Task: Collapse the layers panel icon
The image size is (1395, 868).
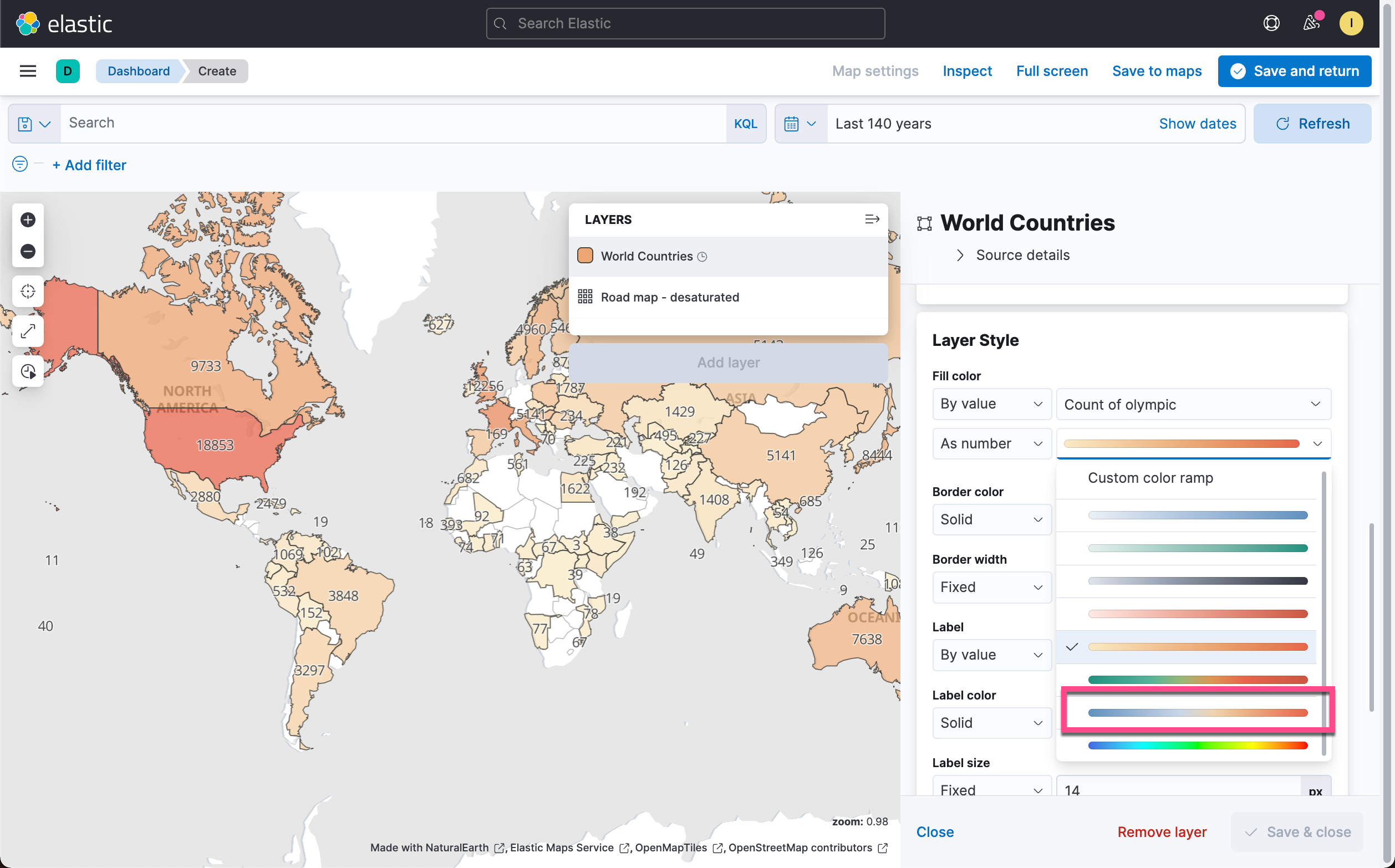Action: 872,219
